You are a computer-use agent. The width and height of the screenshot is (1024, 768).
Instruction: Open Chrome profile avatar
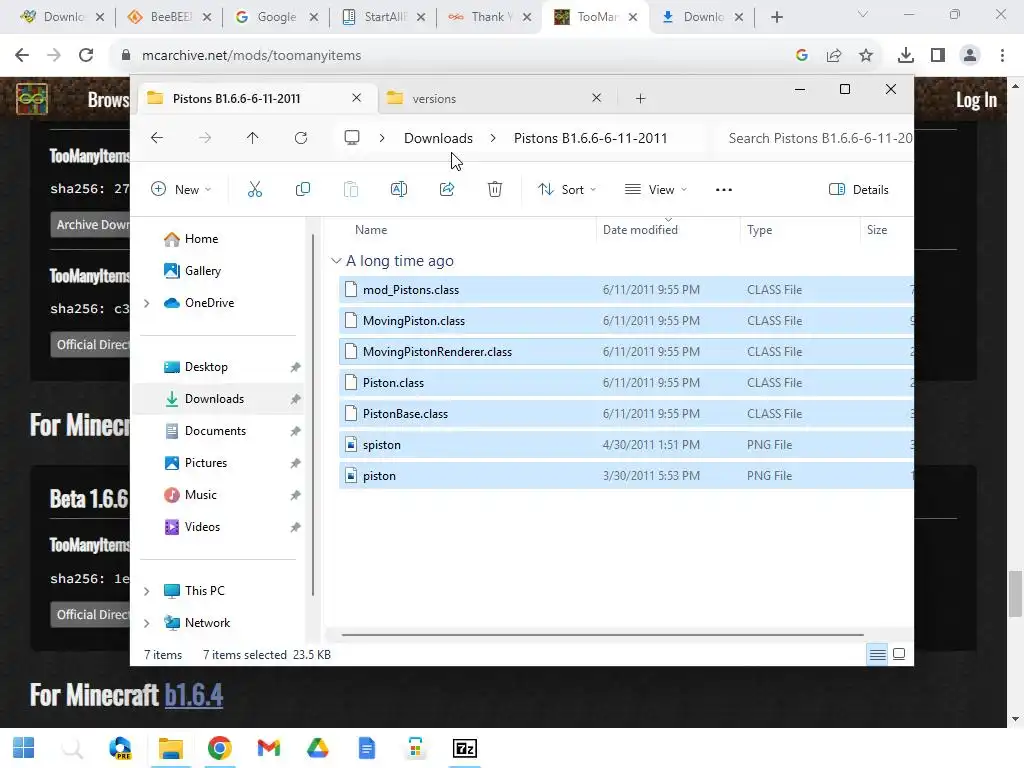(970, 56)
